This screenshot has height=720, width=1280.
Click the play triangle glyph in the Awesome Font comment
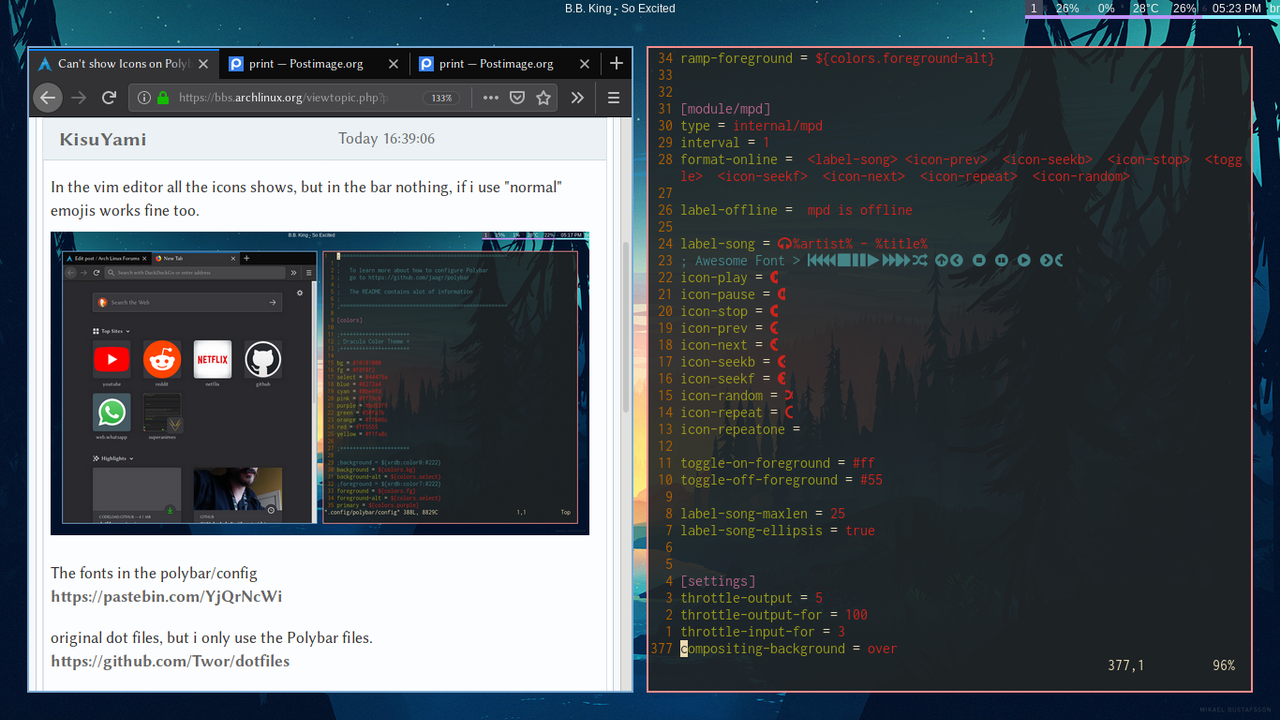pos(872,260)
